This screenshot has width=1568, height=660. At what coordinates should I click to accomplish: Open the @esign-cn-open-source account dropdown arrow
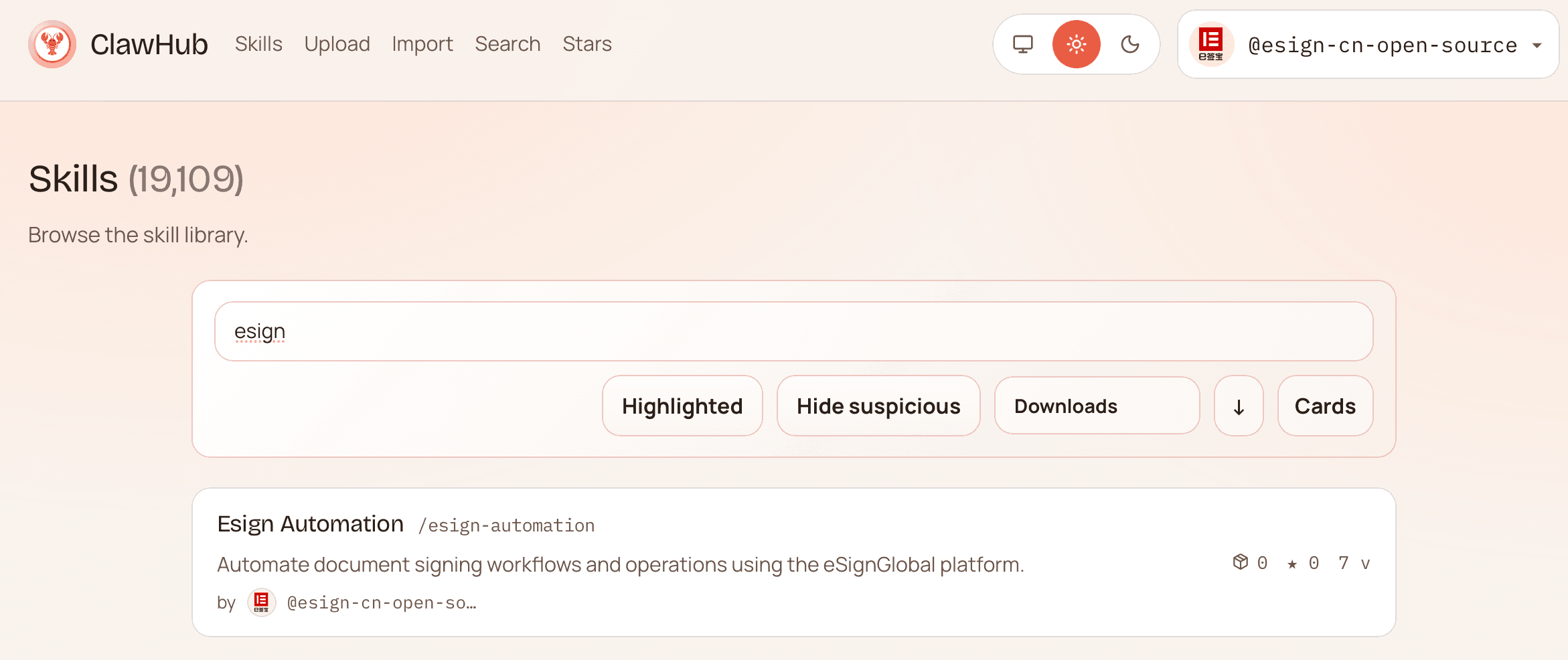point(1537,46)
